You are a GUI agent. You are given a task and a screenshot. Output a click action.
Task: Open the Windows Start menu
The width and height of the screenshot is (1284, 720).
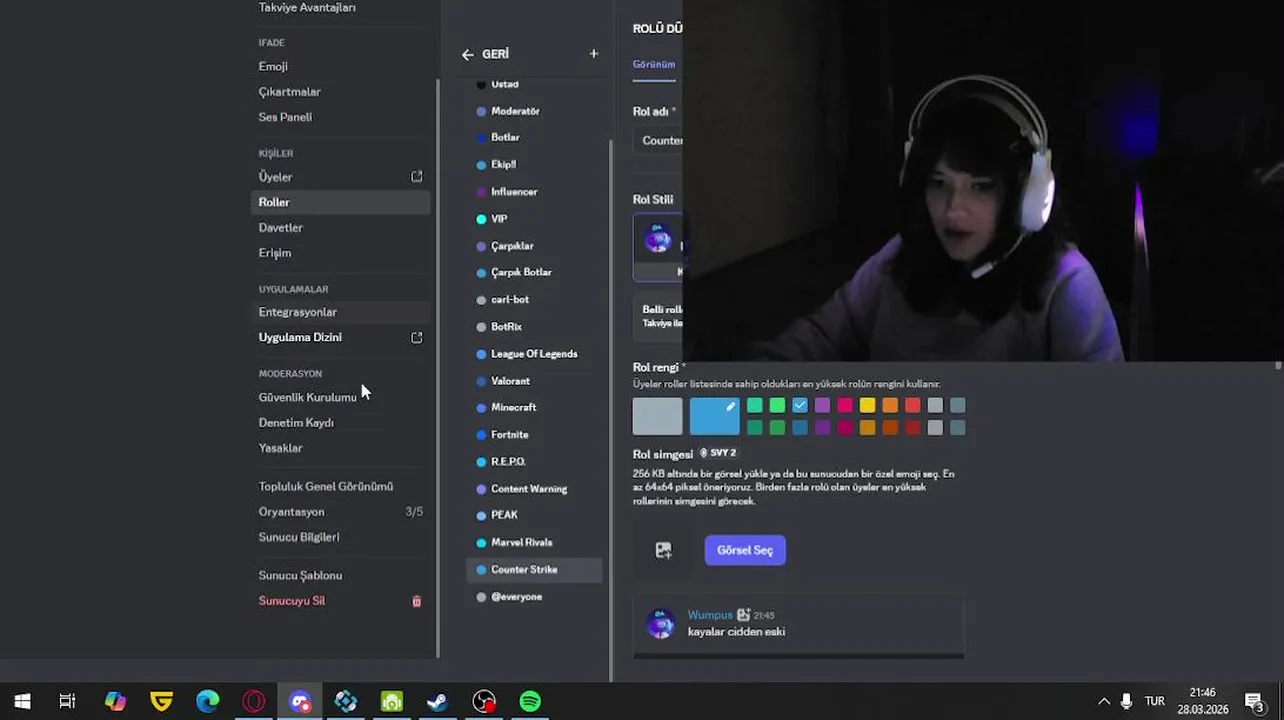[22, 702]
